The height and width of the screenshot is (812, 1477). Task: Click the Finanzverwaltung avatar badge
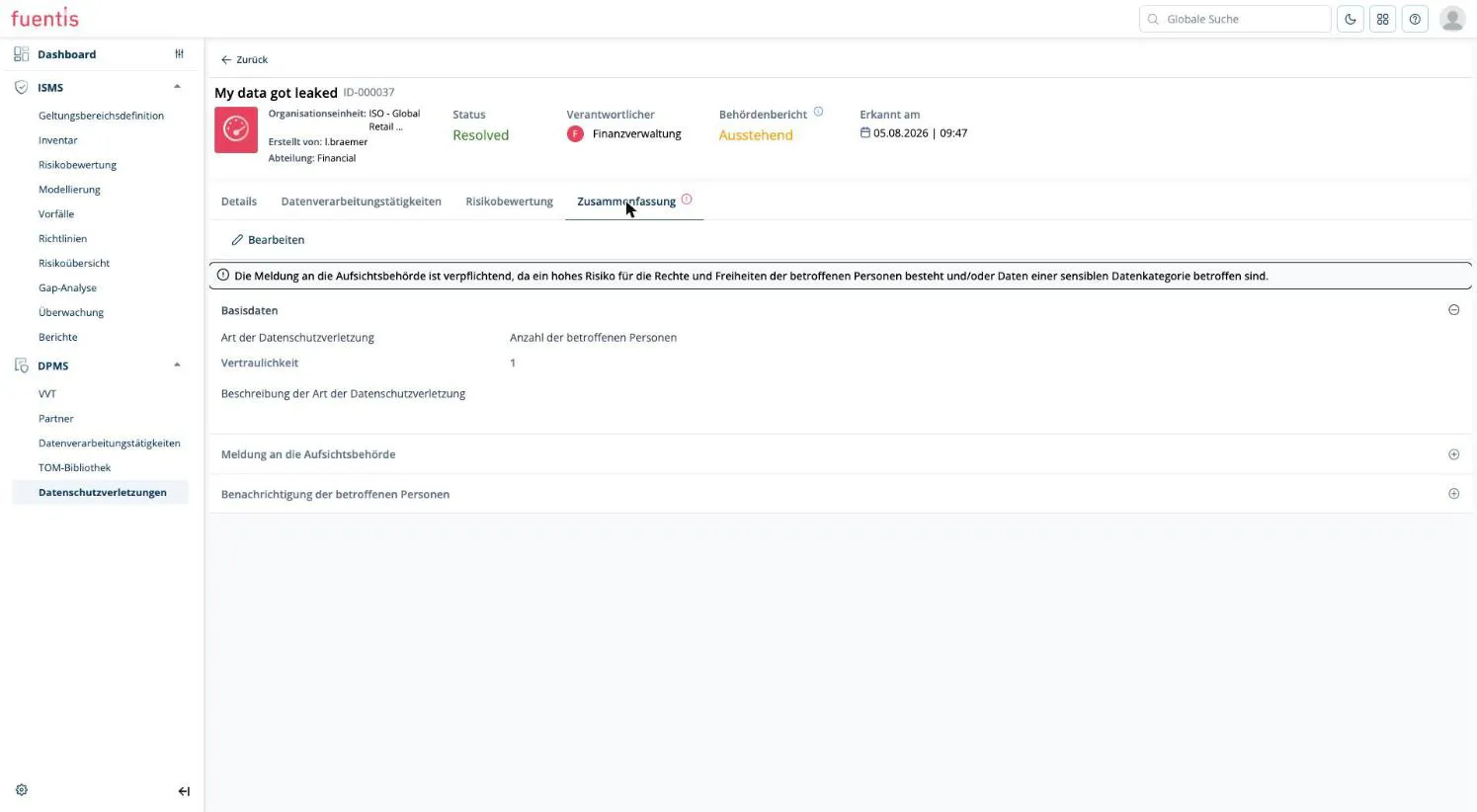click(x=575, y=134)
